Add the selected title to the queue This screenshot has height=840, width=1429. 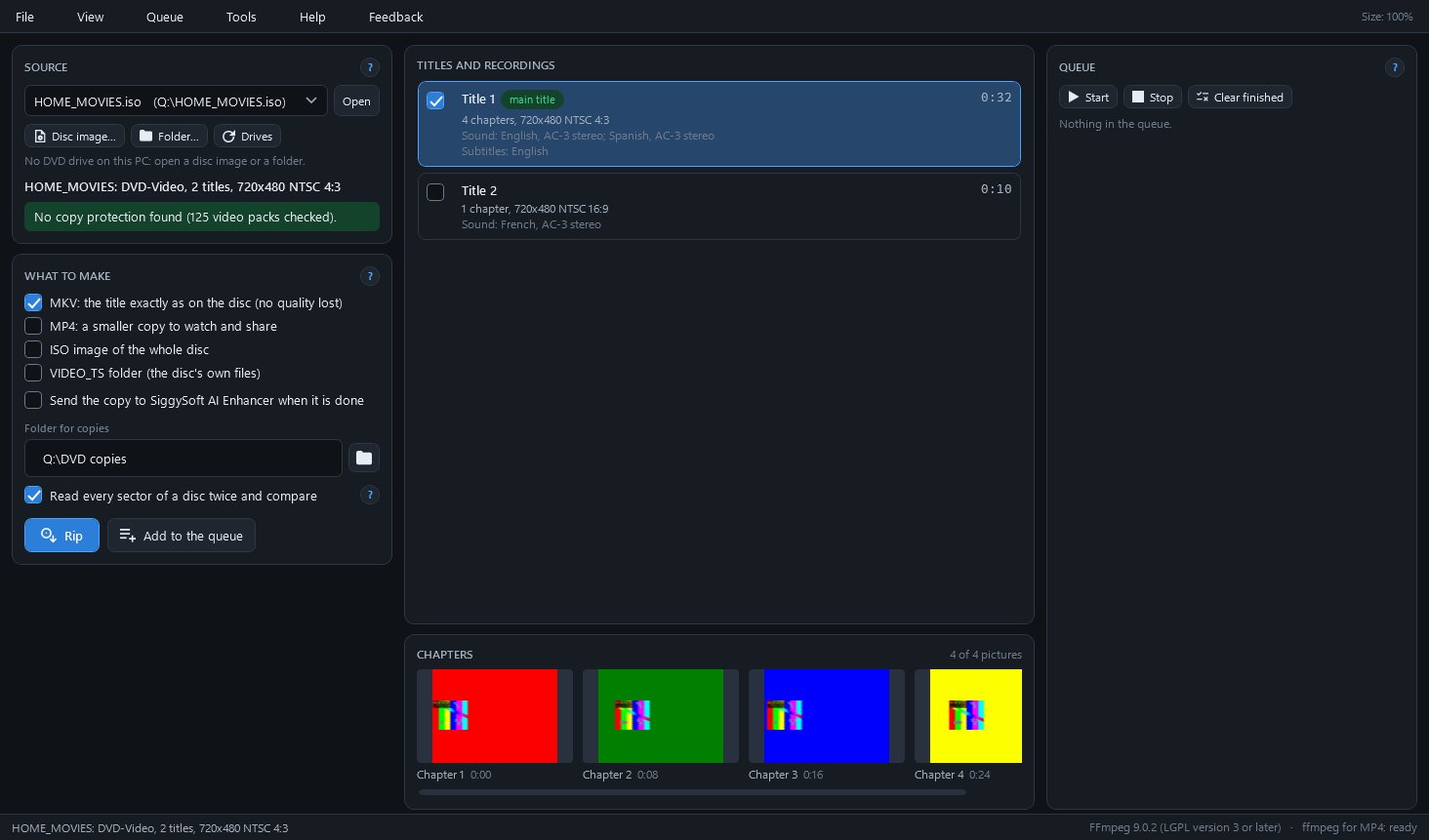click(182, 536)
